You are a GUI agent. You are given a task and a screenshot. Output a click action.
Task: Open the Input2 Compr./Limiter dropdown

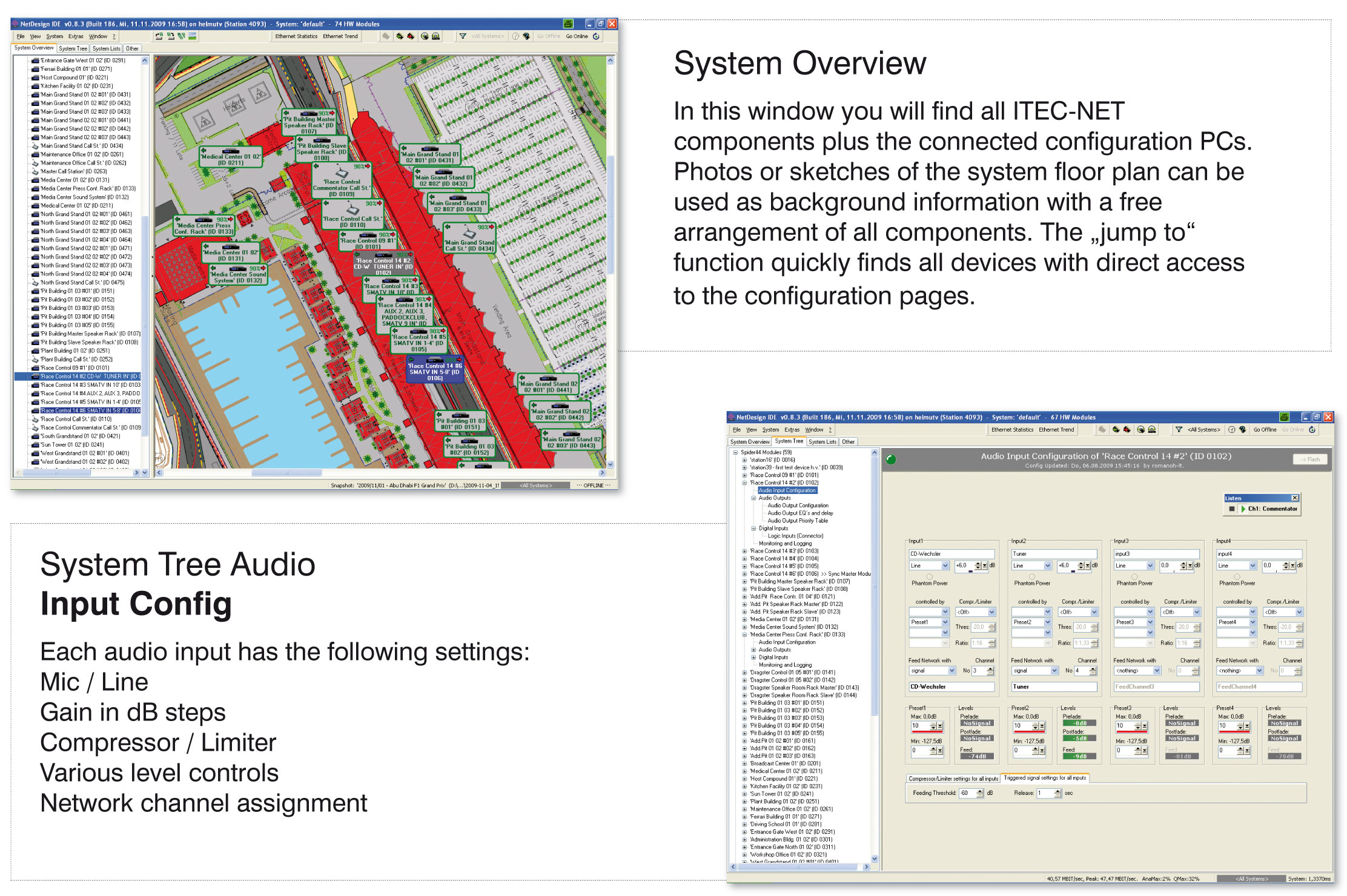(1094, 612)
